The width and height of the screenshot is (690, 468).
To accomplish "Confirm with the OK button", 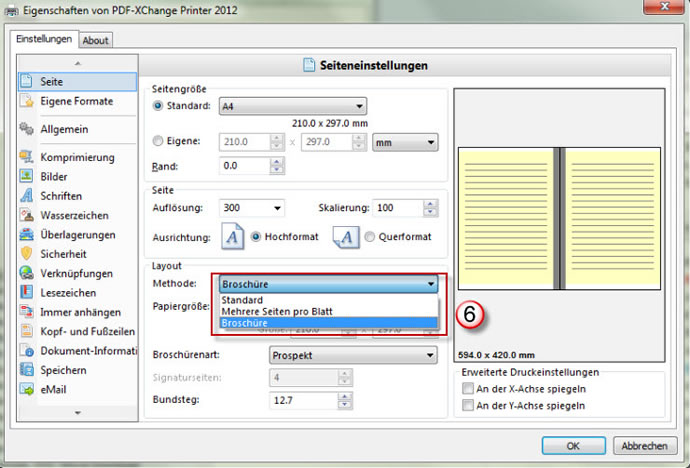I will (573, 446).
